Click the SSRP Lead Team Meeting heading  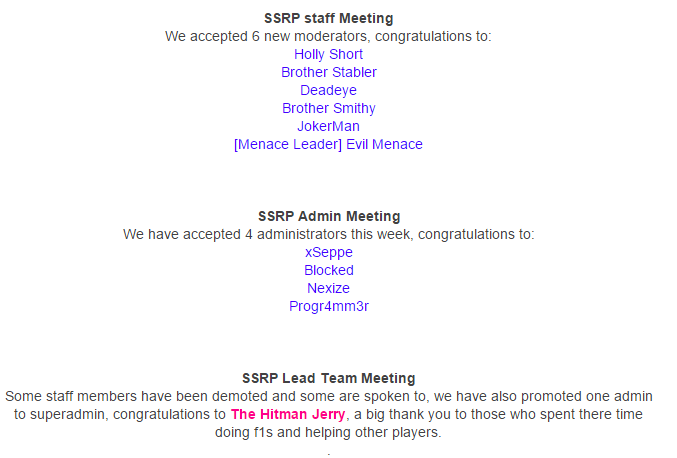329,378
